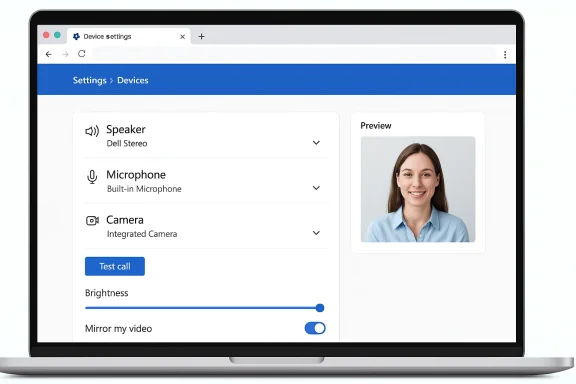Click the Integrated Camera text

142,234
